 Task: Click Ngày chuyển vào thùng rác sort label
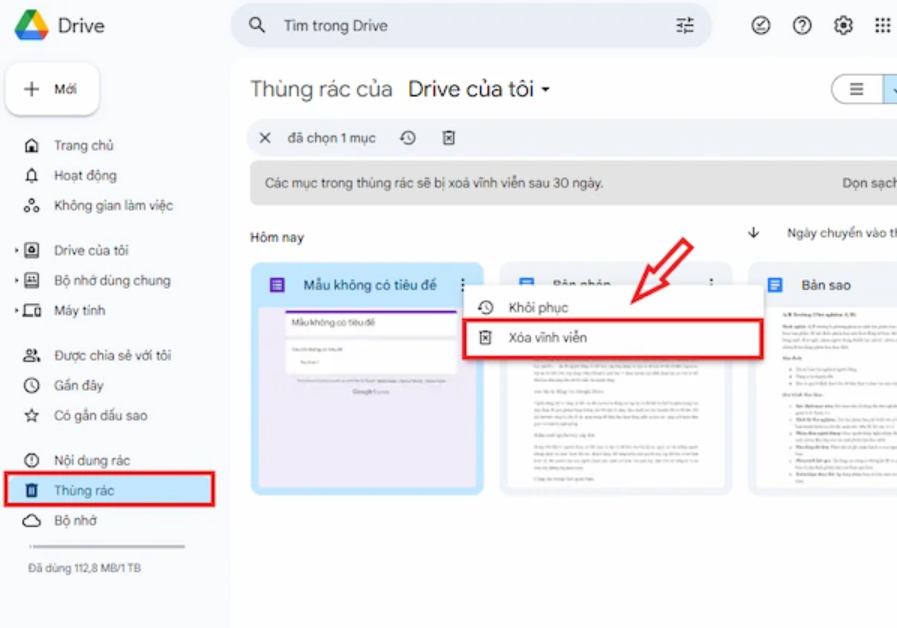pyautogui.click(x=842, y=233)
